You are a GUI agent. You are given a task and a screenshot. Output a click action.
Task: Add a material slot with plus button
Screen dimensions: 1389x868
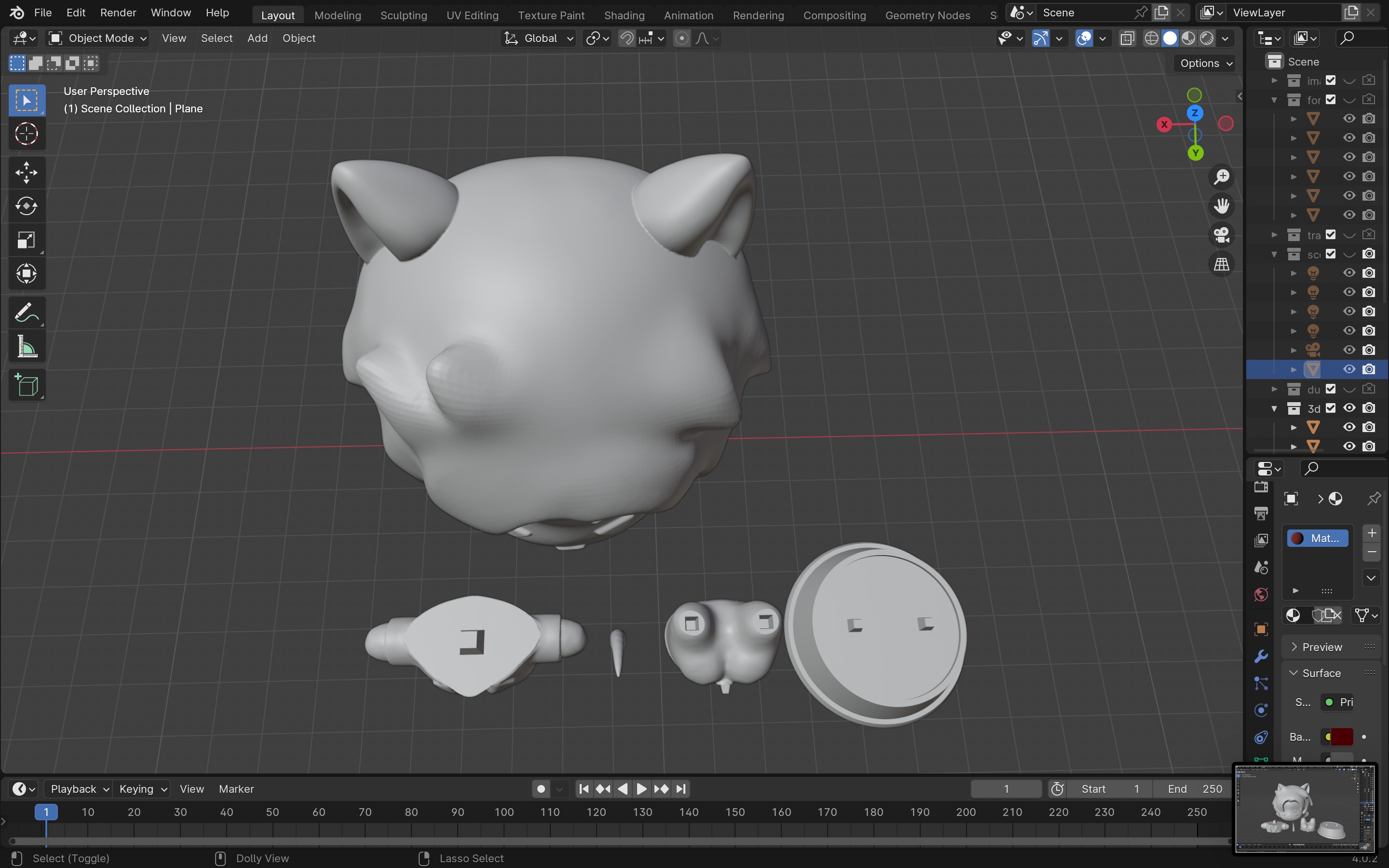1372,533
